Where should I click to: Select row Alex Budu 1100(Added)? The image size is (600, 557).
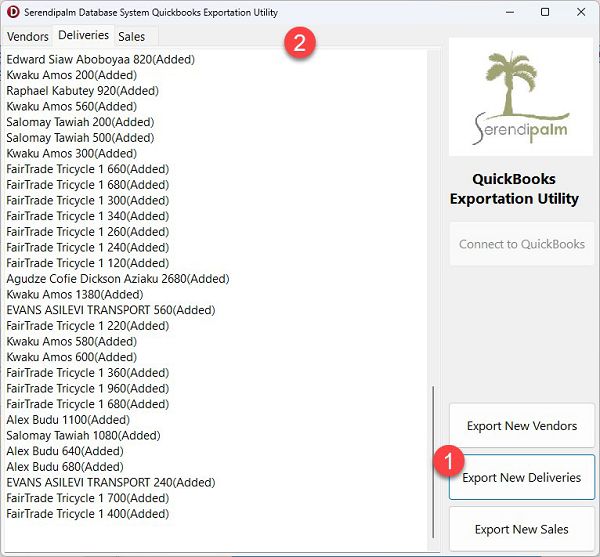(x=68, y=420)
